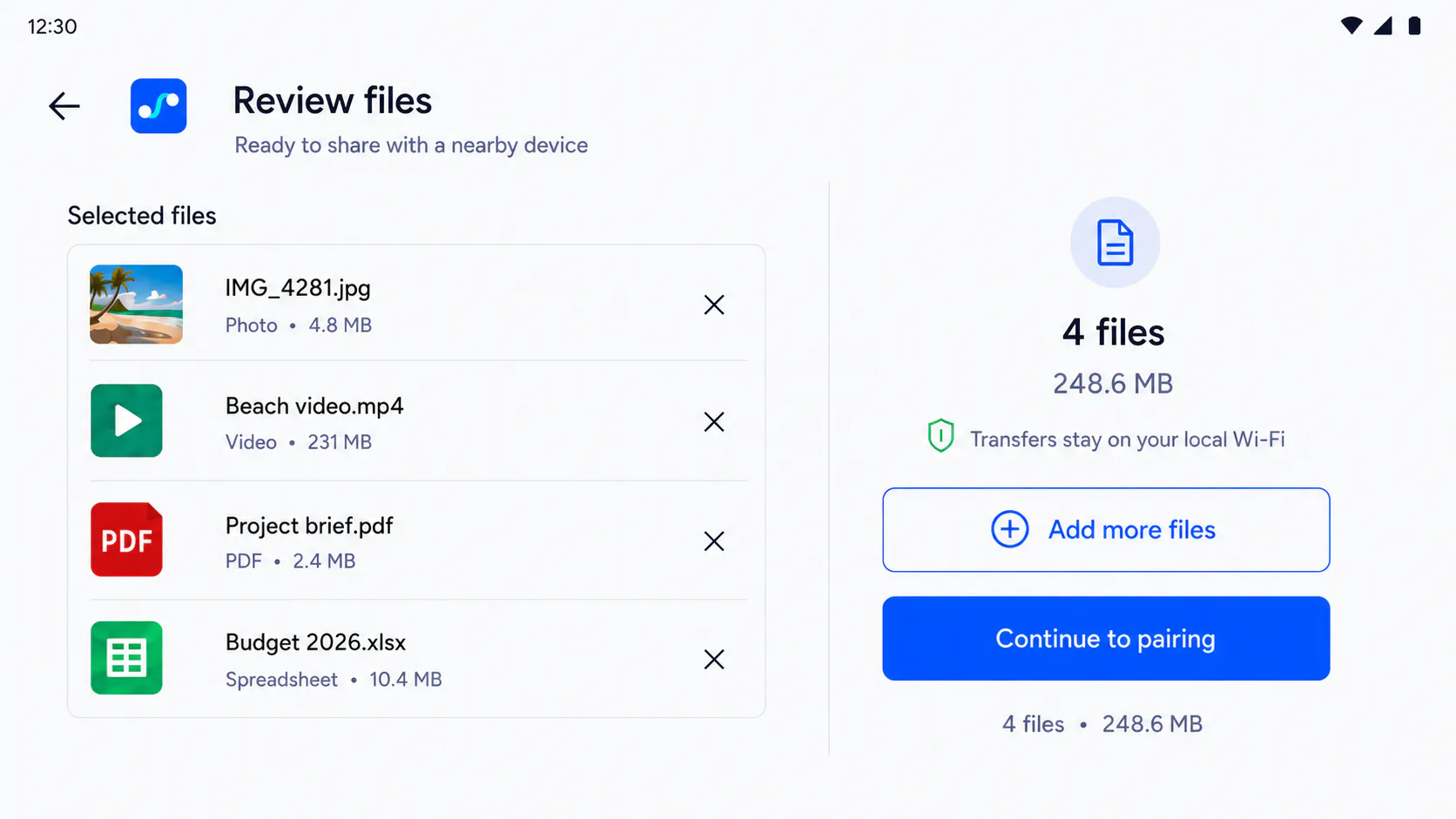Tap the Wi-Fi status bar icon
Viewport: 1456px width, 819px height.
(1352, 26)
